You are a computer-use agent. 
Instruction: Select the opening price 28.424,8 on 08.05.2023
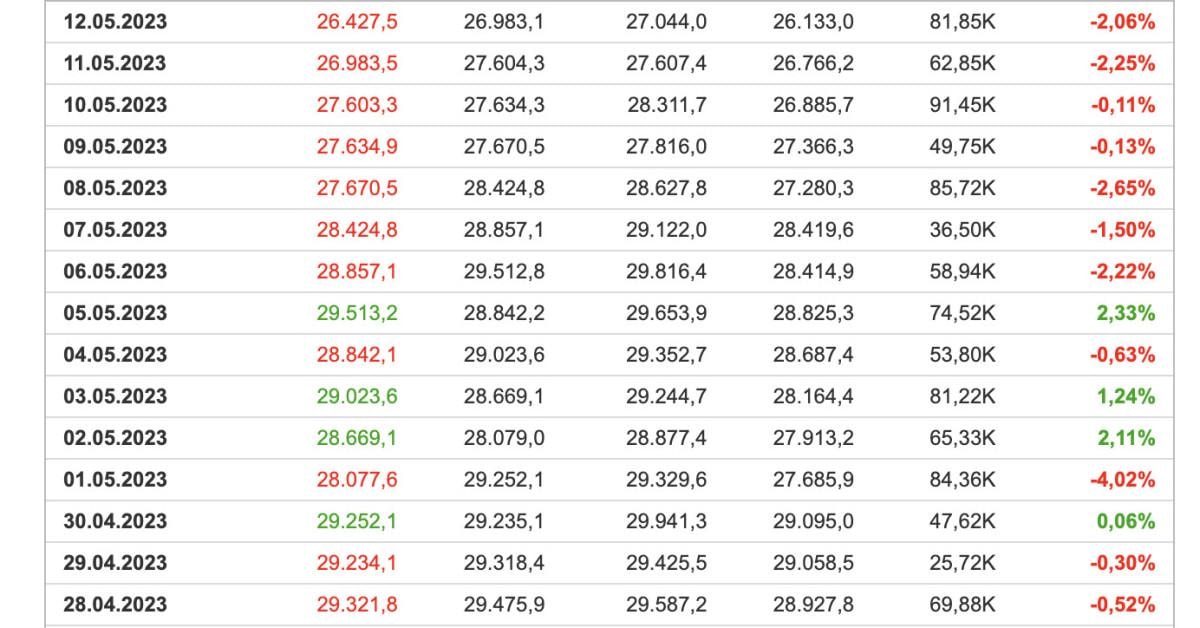pos(504,188)
